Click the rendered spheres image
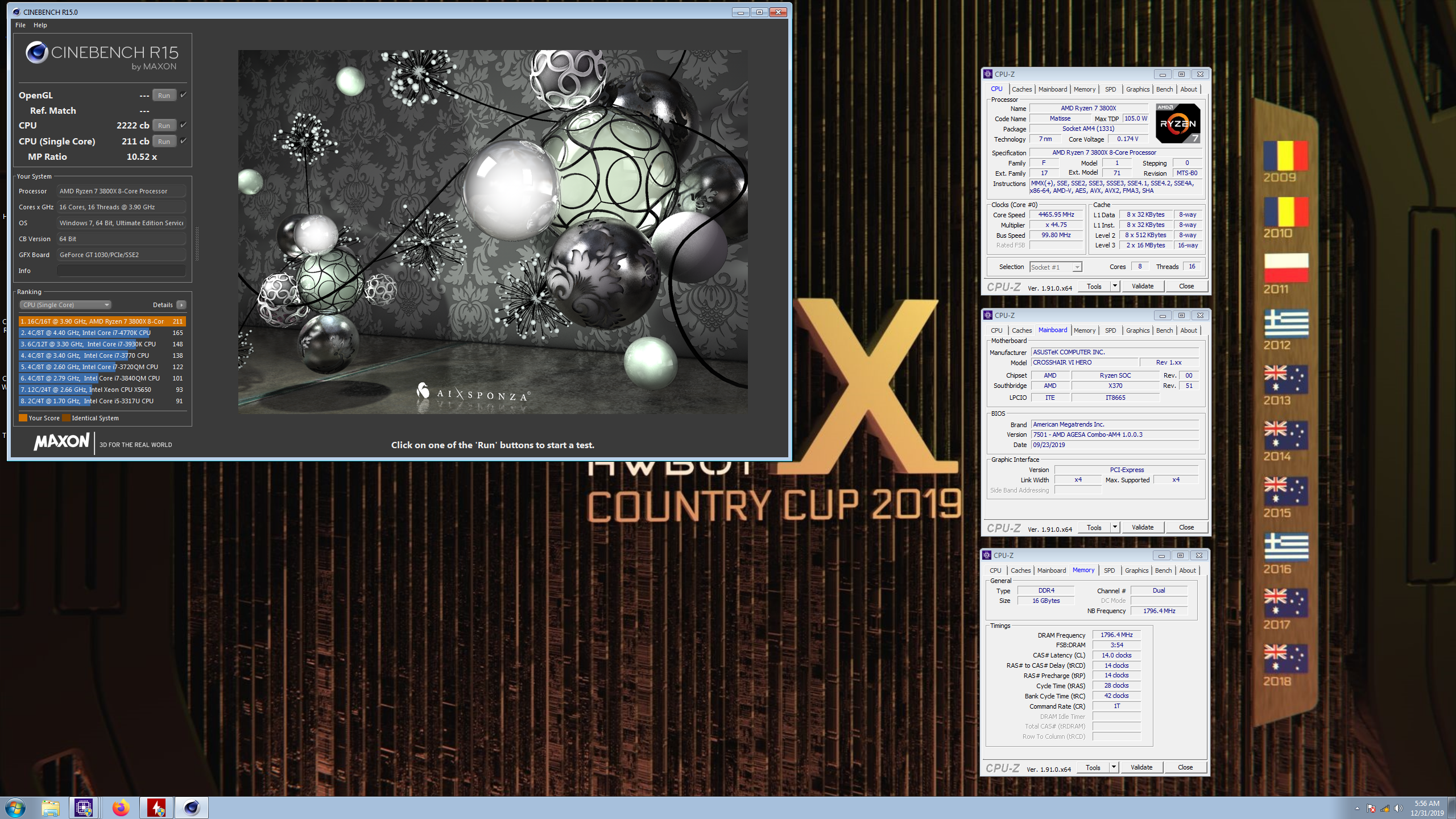 pos(493,231)
